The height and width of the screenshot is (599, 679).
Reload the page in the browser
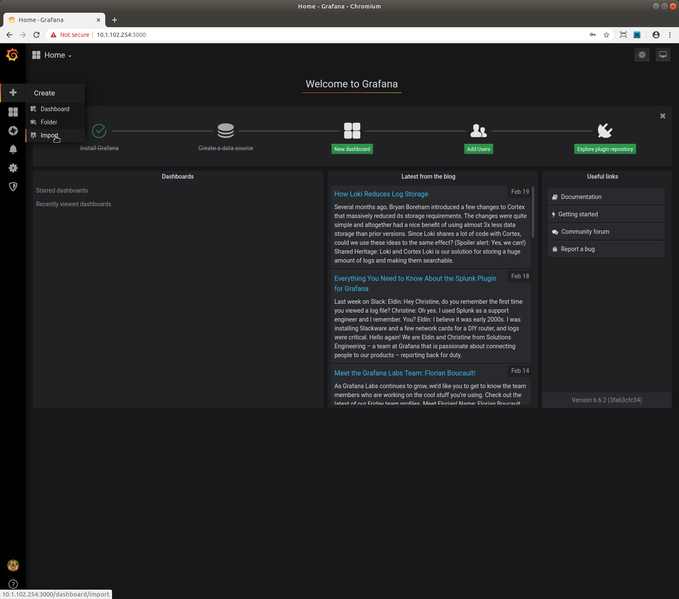click(x=36, y=35)
